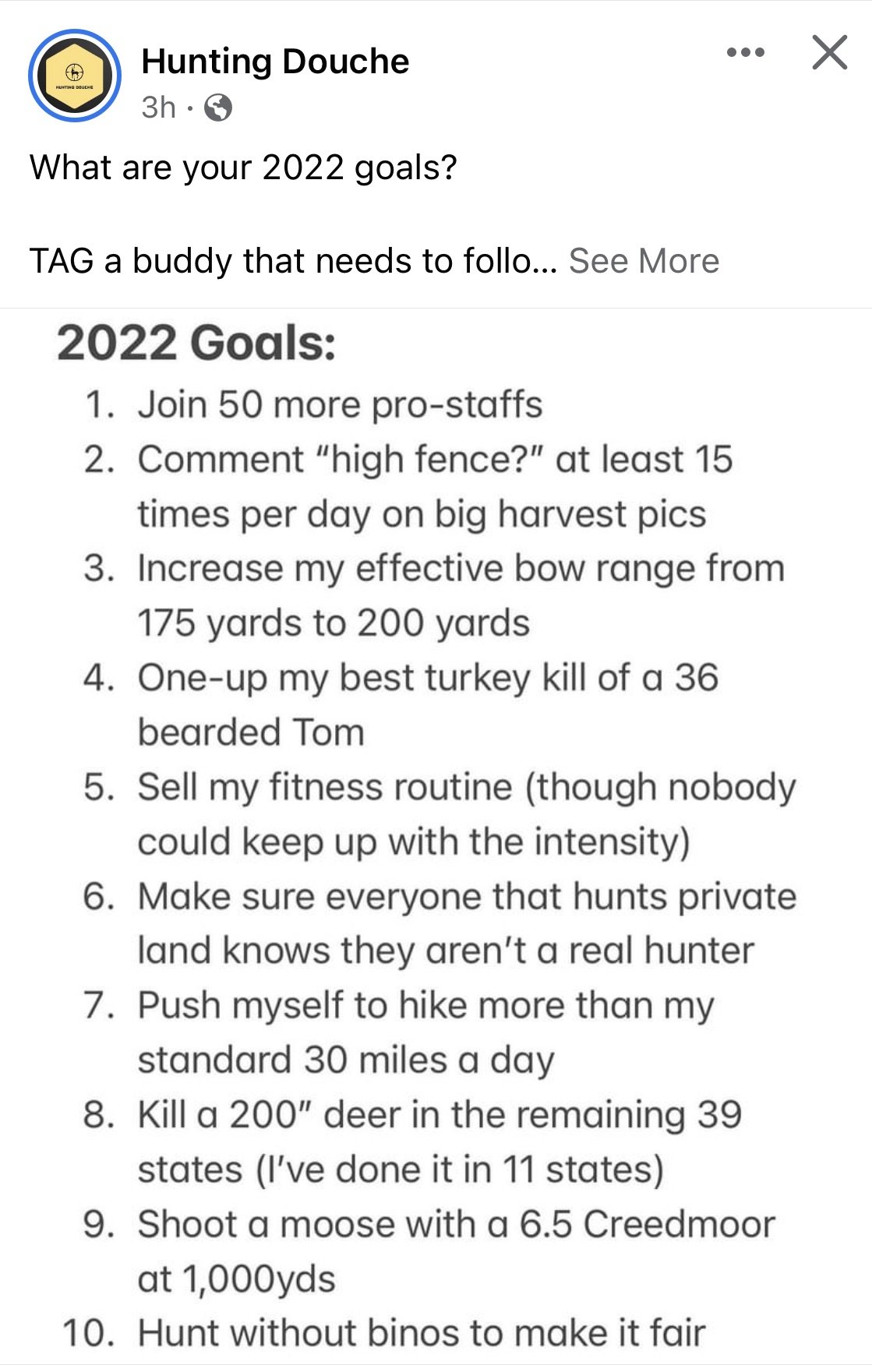Click the globe public audience icon
872x1372 pixels.
(218, 108)
